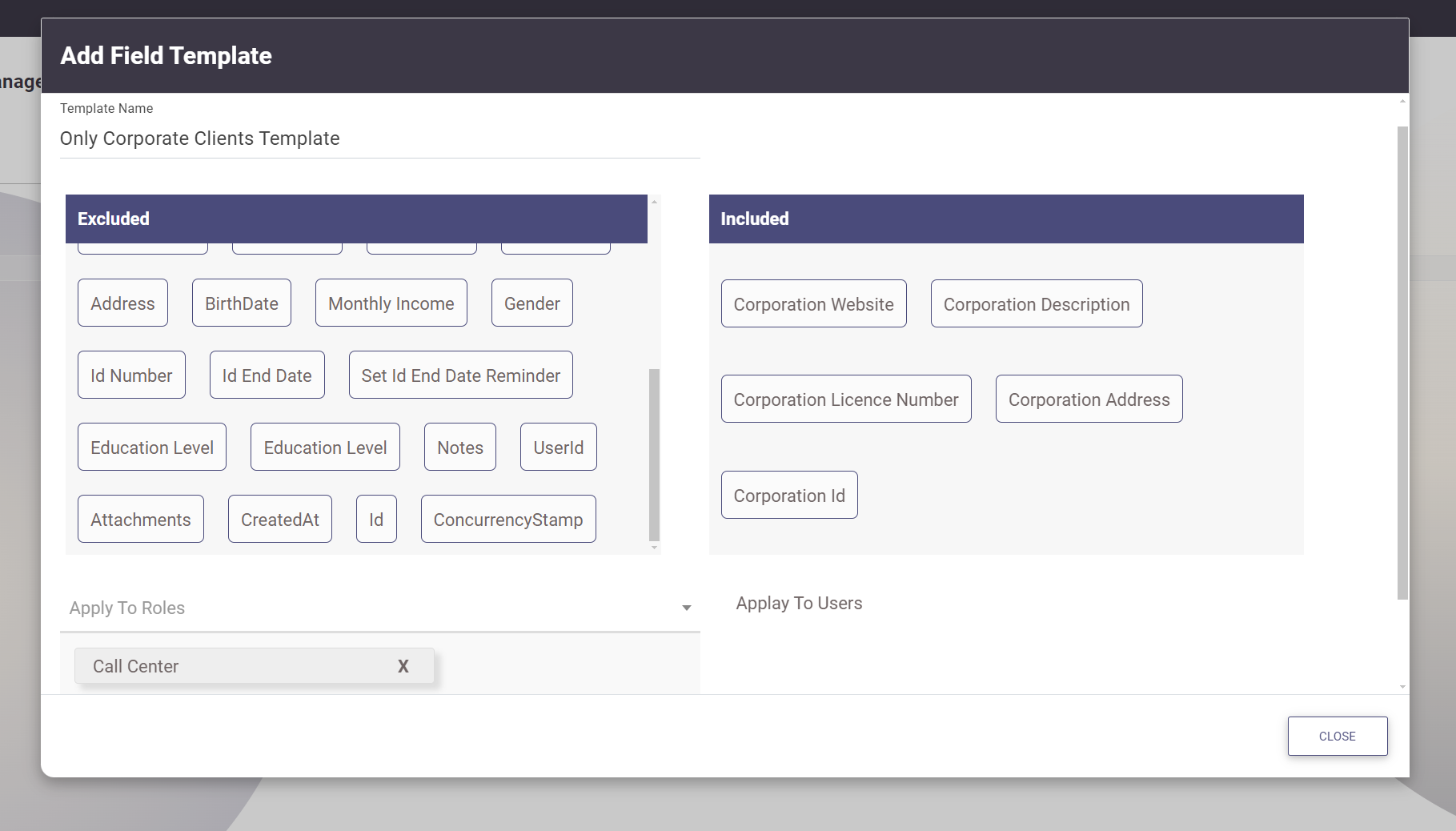This screenshot has width=1456, height=831.
Task: Click the Close button
Action: [1337, 736]
